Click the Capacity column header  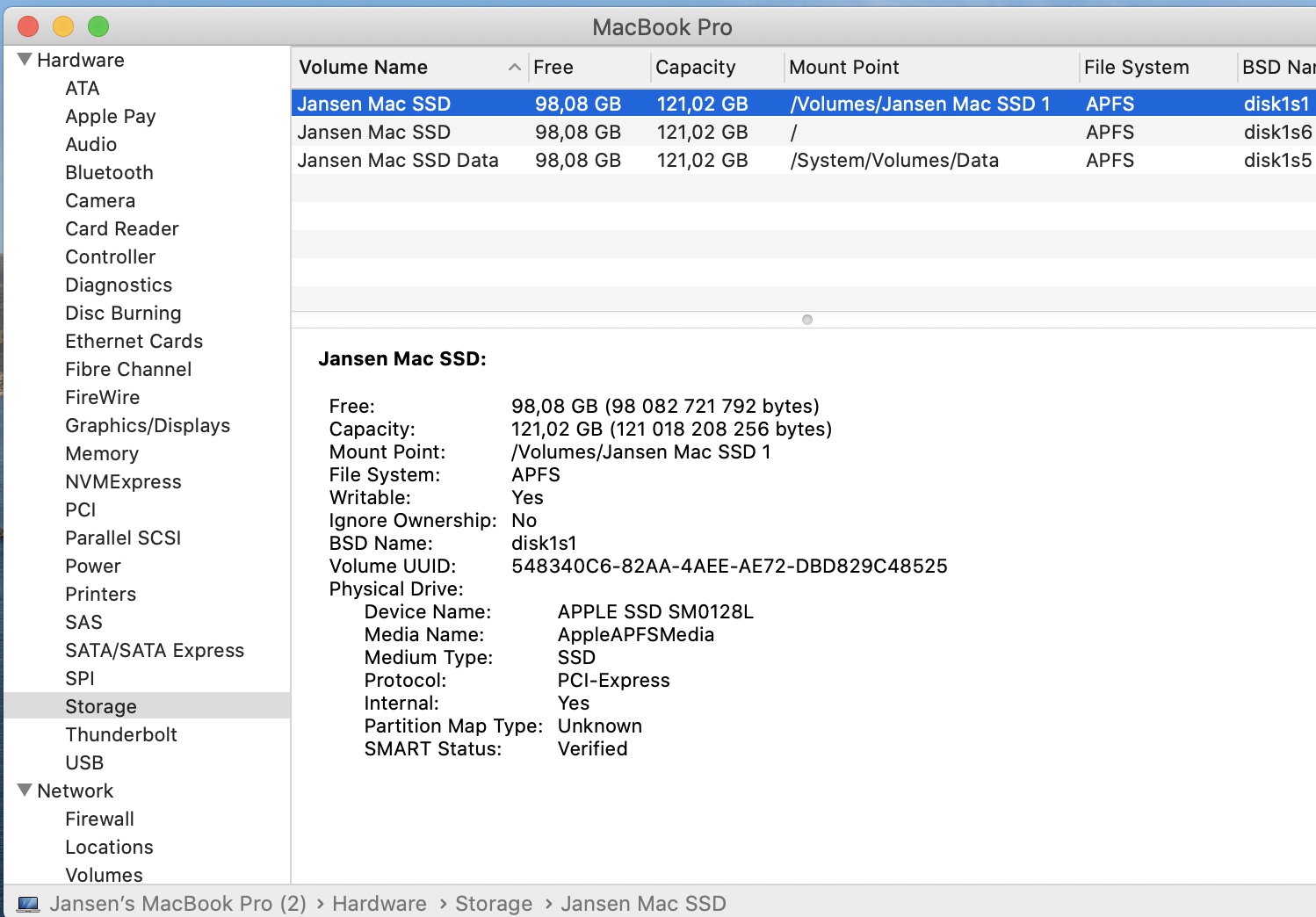tap(717, 68)
